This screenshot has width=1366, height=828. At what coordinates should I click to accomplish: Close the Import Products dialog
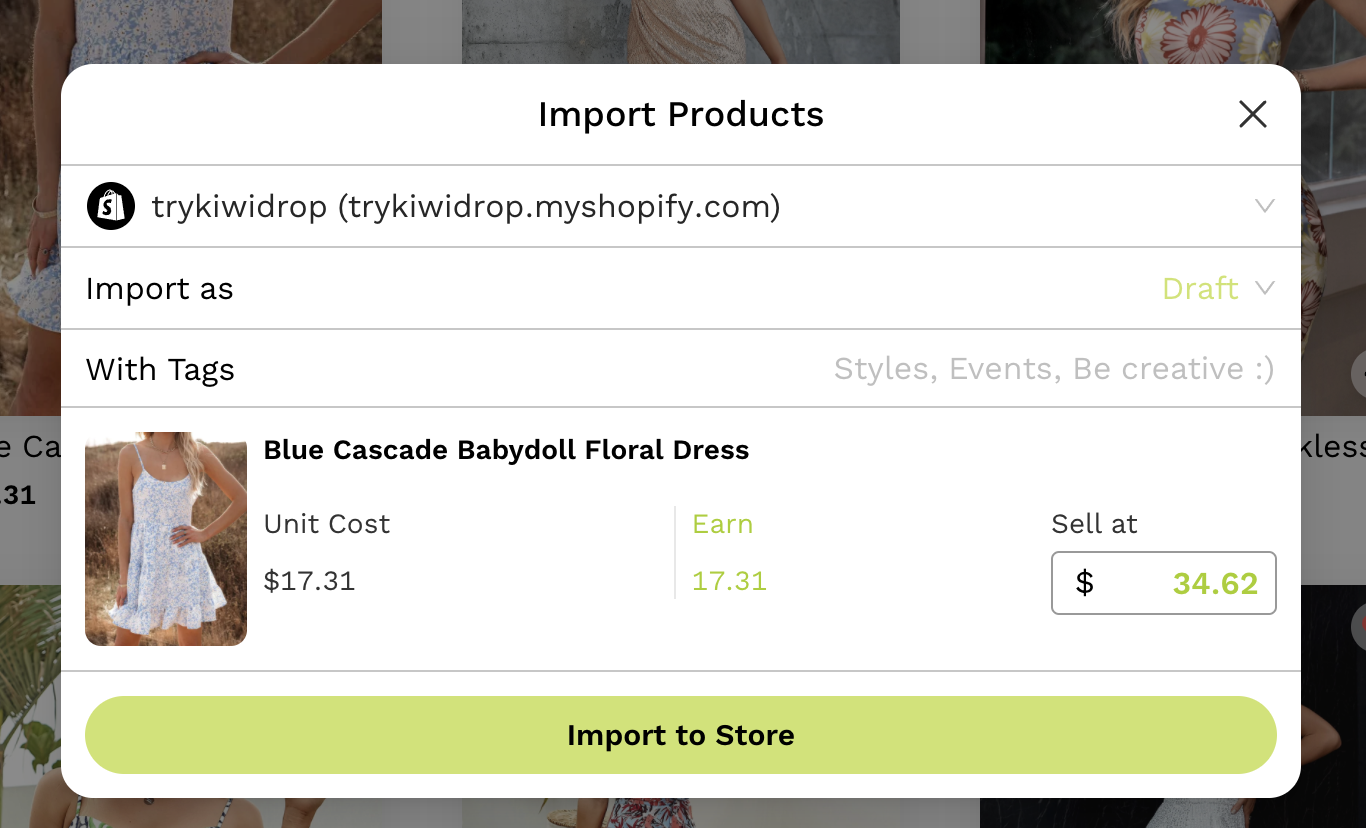[x=1252, y=114]
